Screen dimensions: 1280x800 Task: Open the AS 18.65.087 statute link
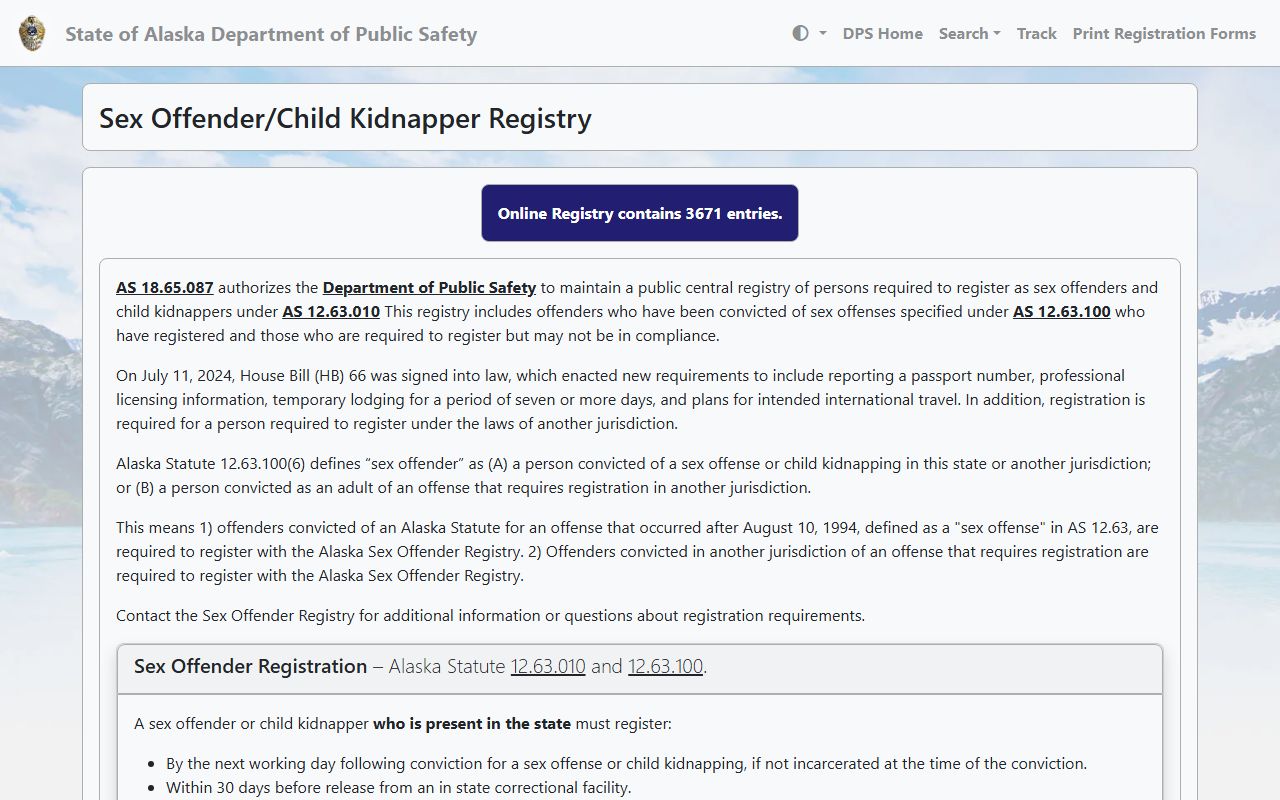click(x=165, y=287)
